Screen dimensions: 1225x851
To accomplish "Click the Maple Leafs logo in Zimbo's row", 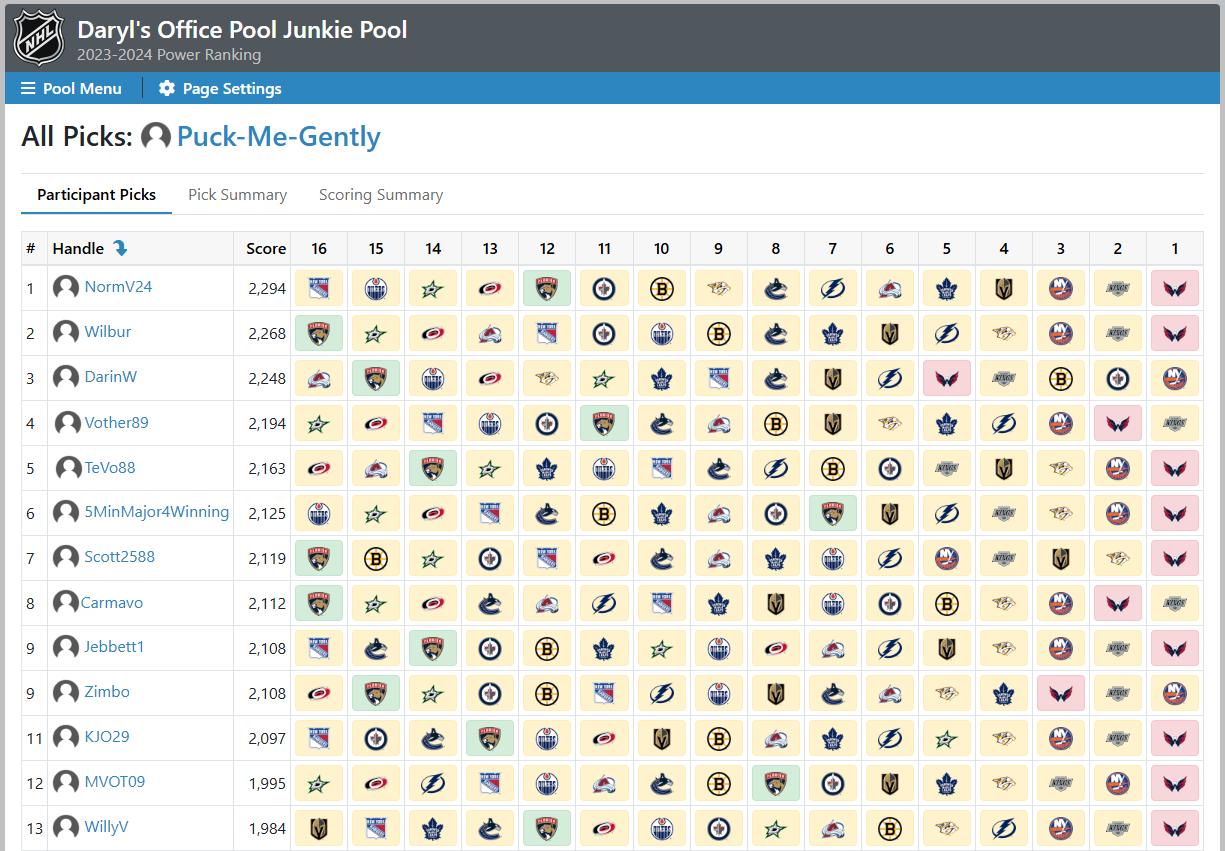I will (x=1004, y=693).
